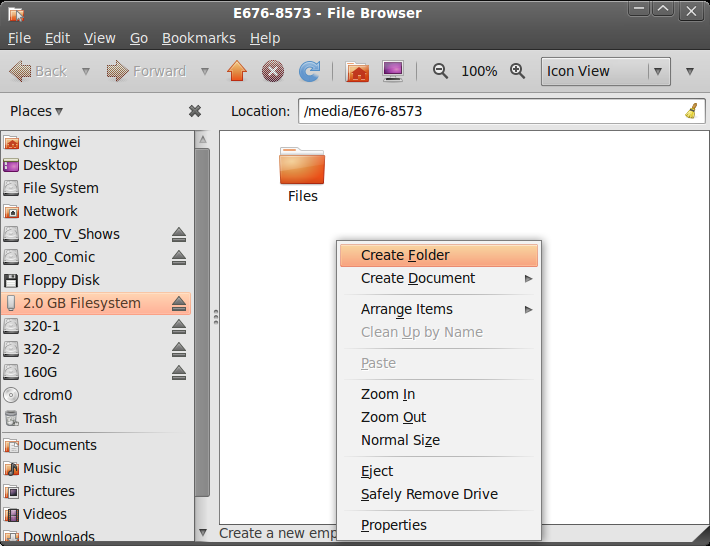
Task: Select Safely Remove Drive menu entry
Action: [x=439, y=494]
